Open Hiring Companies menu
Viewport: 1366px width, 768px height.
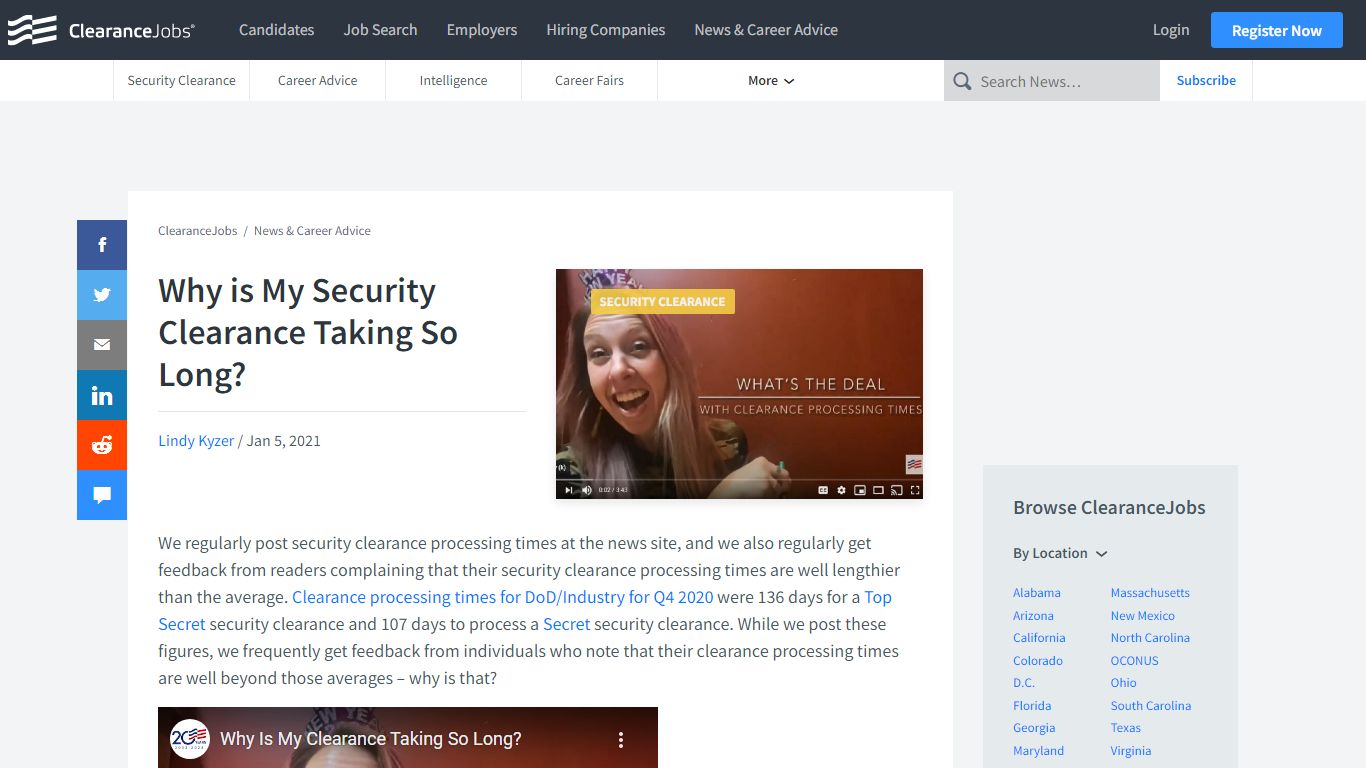[x=605, y=30]
